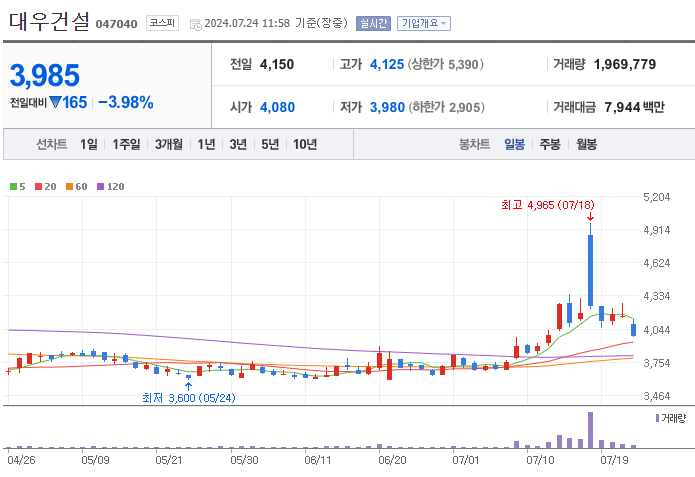Click the timestamp 2024.07.24 11:58

point(247,23)
